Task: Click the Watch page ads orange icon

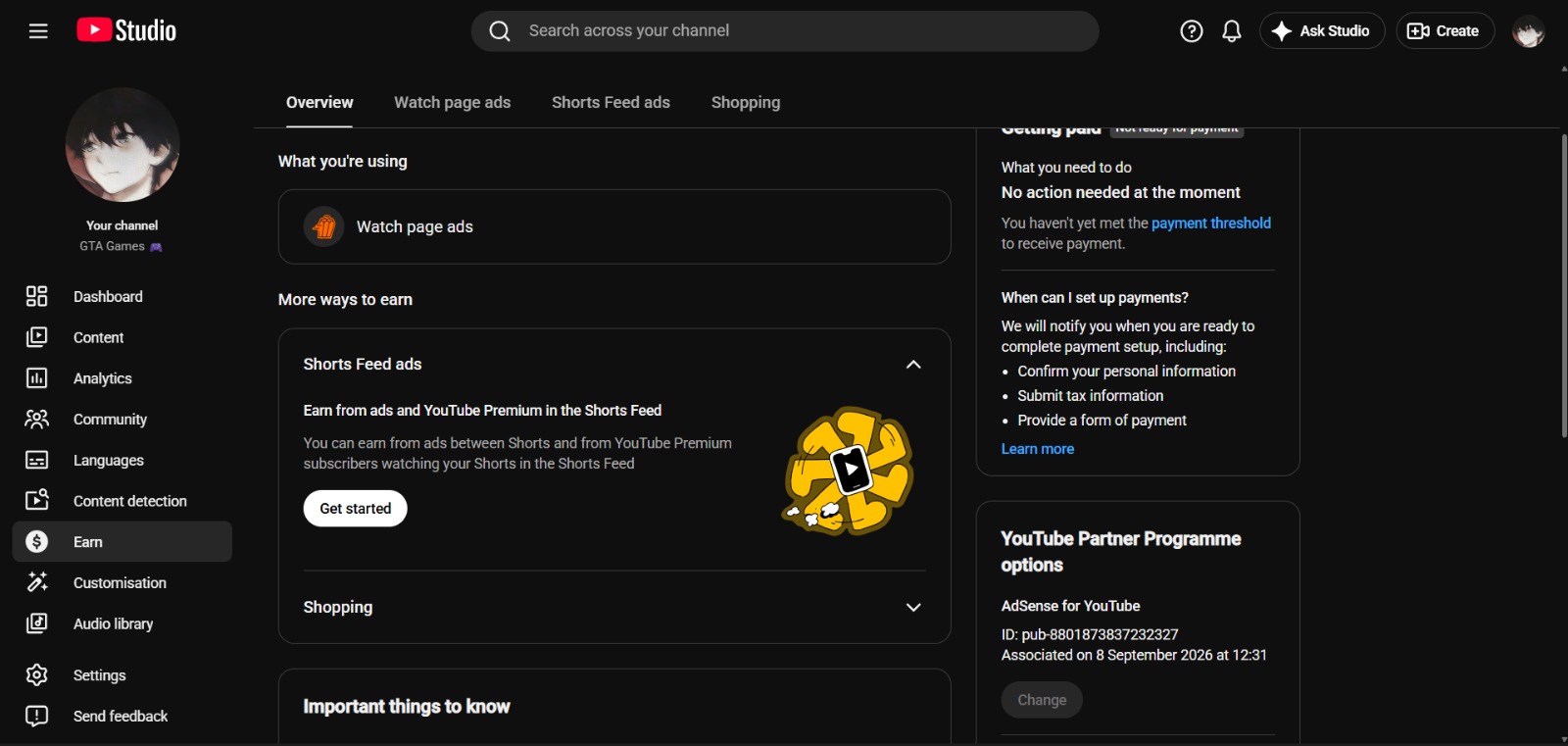Action: tap(323, 227)
